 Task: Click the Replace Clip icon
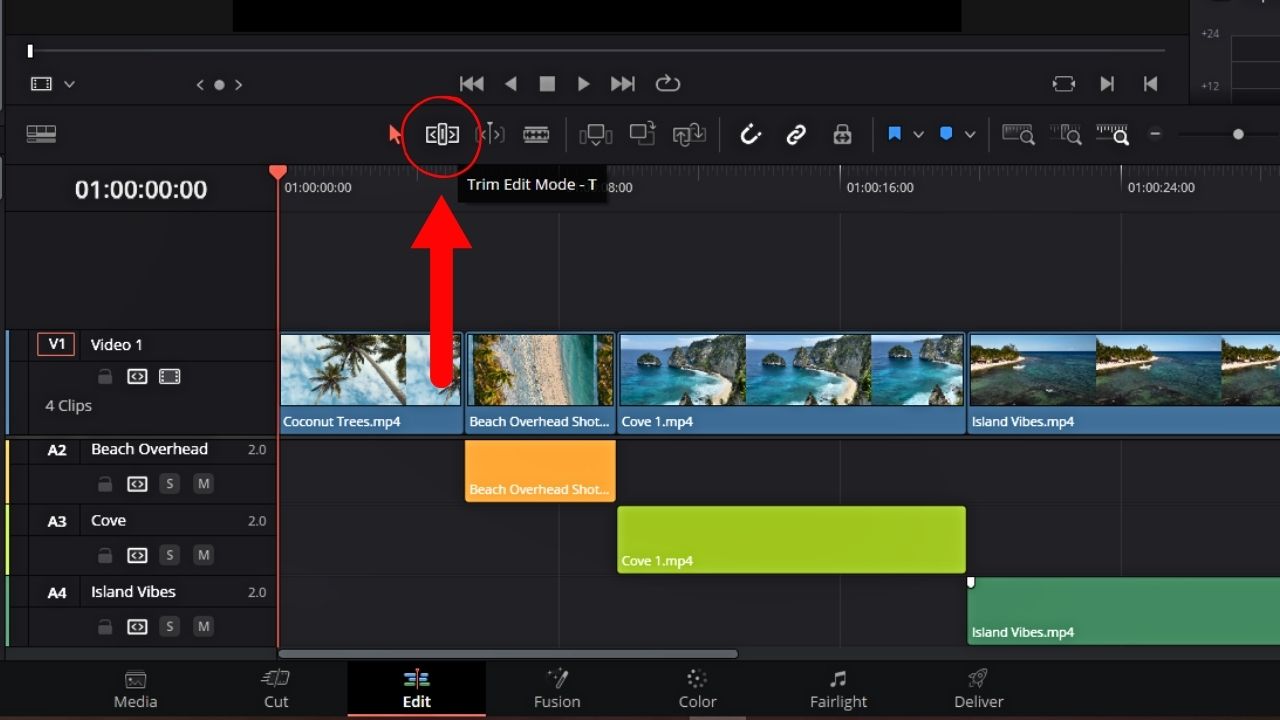(689, 134)
